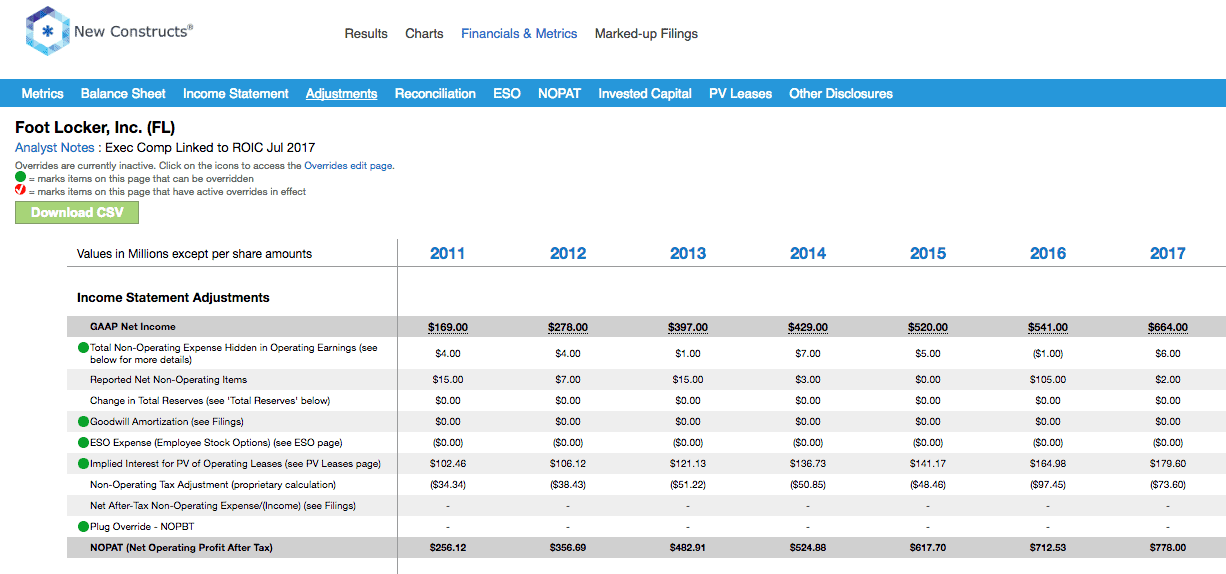Click the GAAP Net Income row label

133,327
